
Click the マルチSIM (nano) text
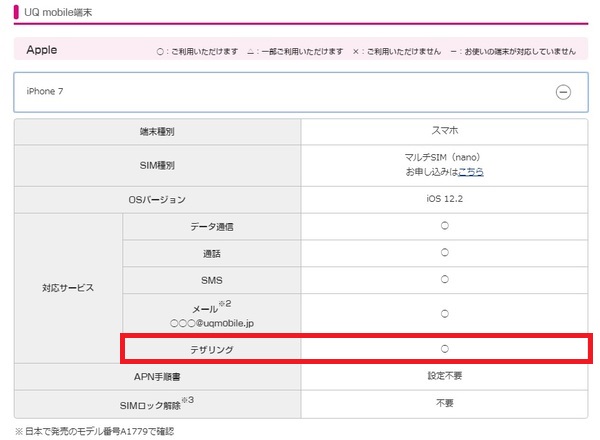pyautogui.click(x=442, y=157)
